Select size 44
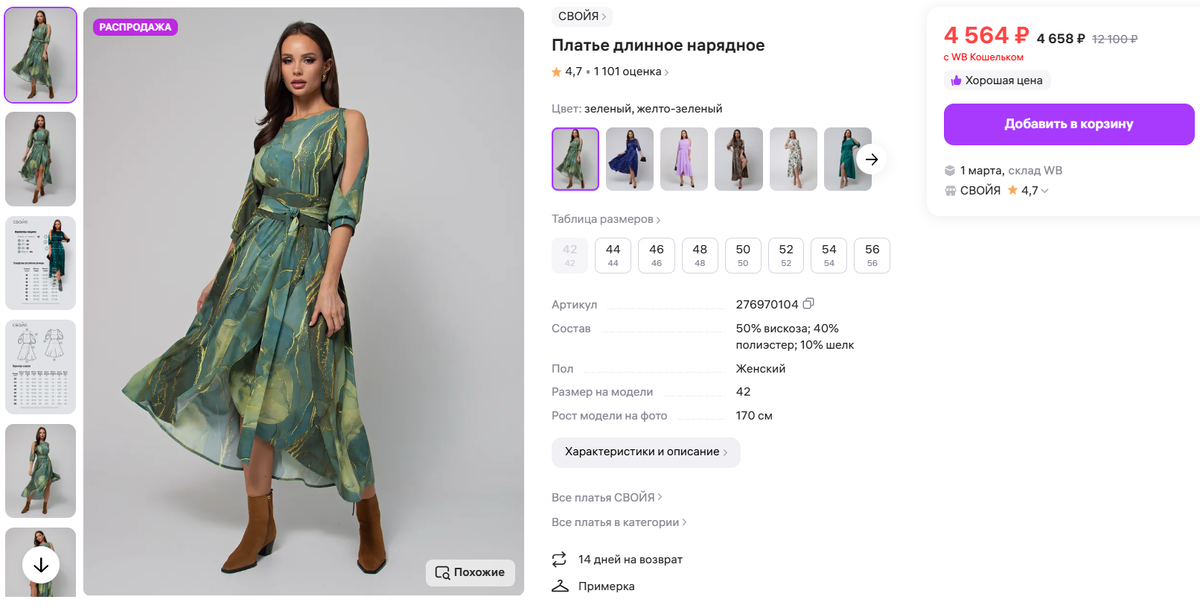Image resolution: width=1200 pixels, height=614 pixels. point(613,255)
